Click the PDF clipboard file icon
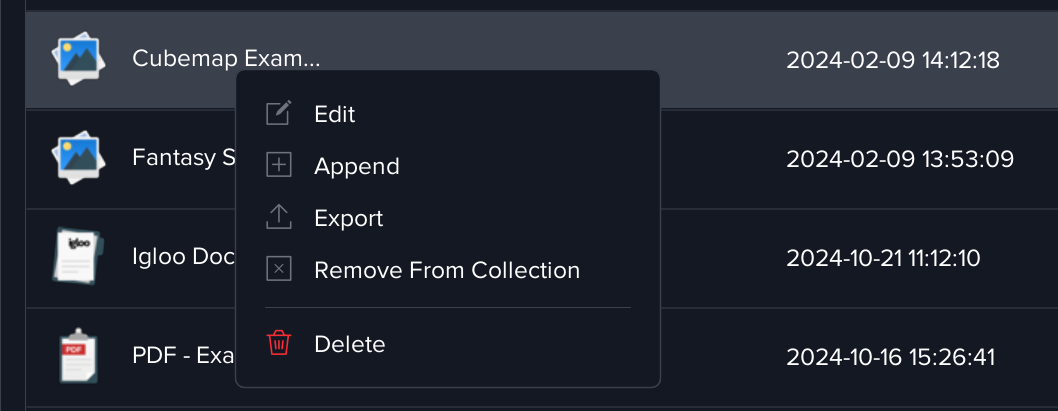1058x411 pixels. 76,357
